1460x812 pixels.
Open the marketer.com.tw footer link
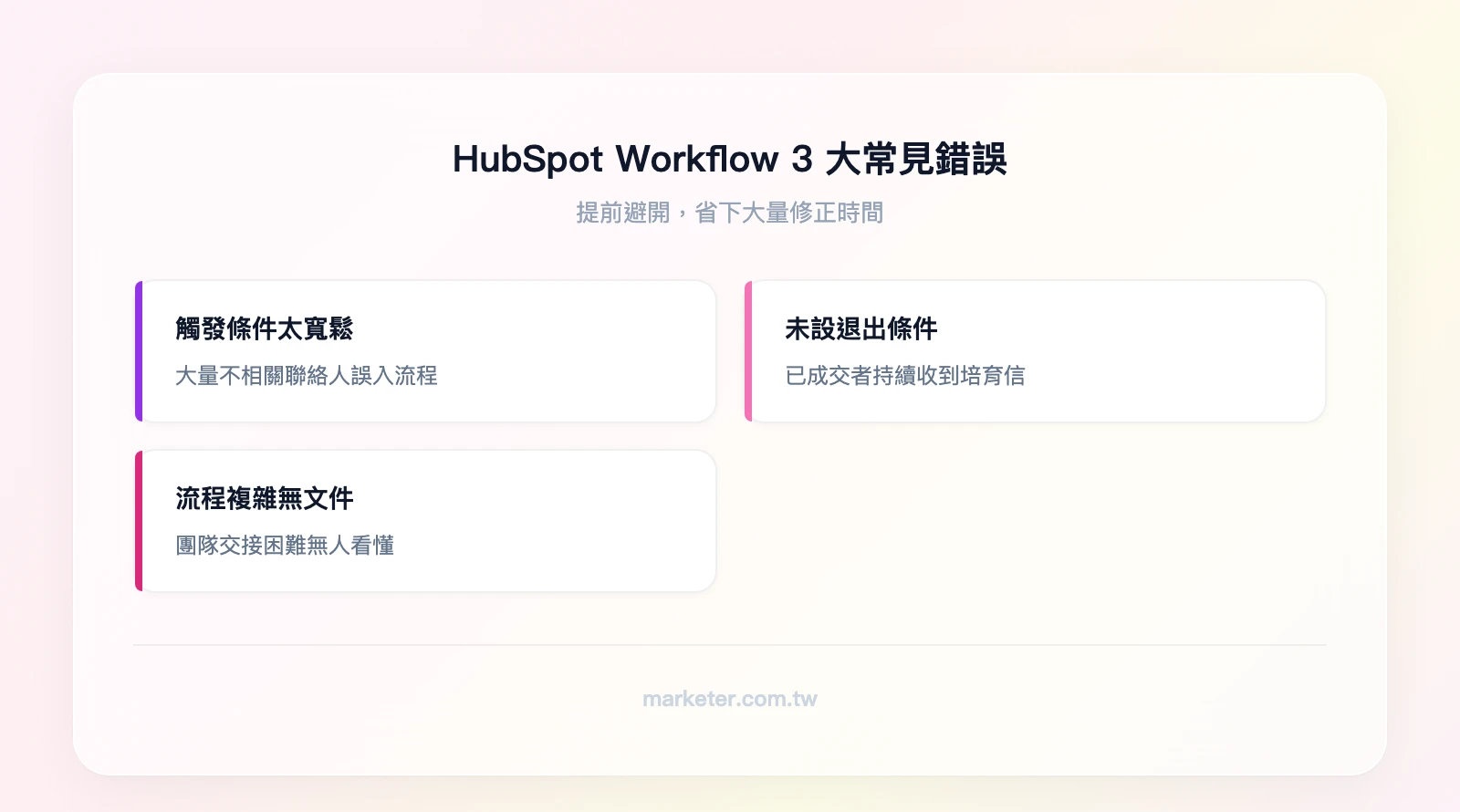(730, 699)
